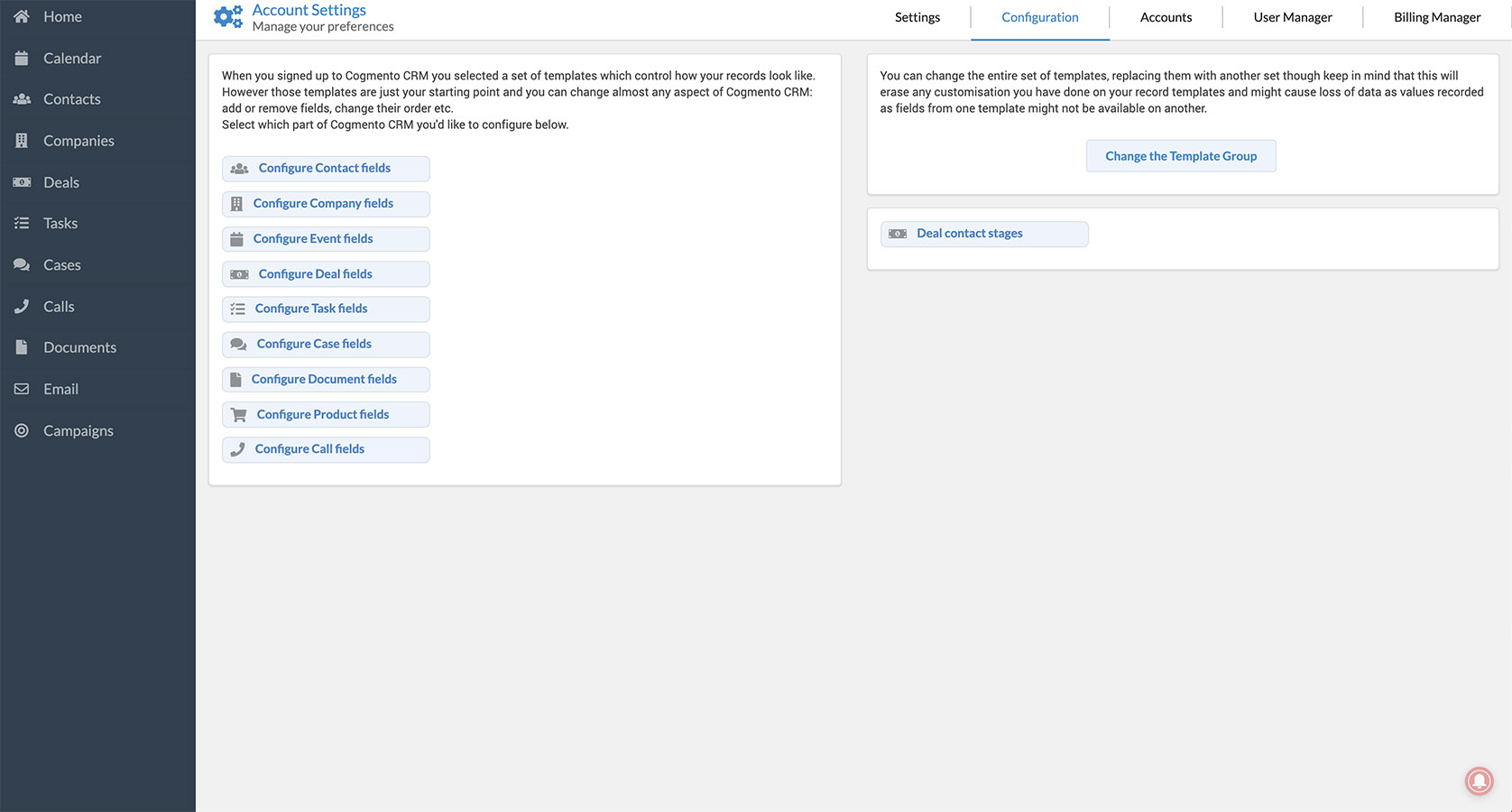Click the Tasks checklist icon in sidebar
The image size is (1512, 812).
(22, 223)
